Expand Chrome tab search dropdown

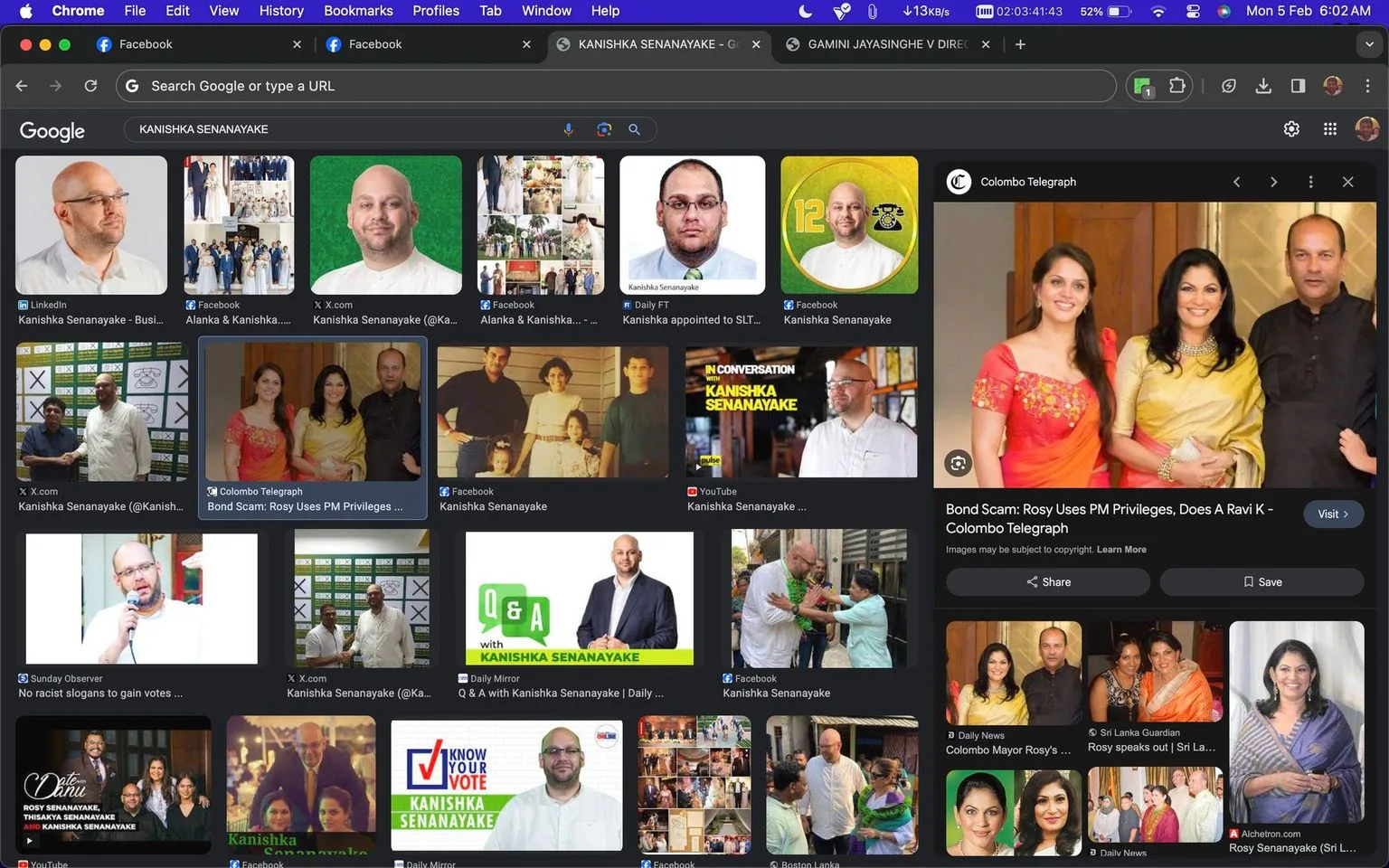1369,44
